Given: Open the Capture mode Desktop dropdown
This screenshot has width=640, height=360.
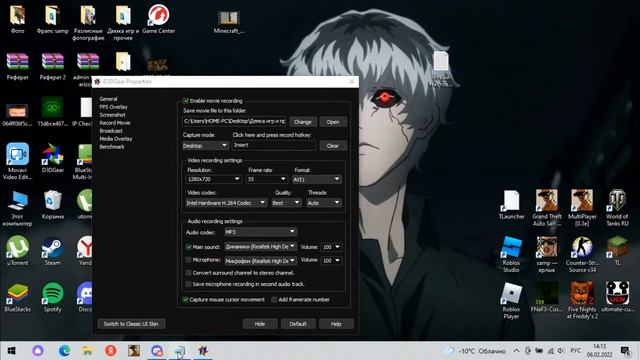Looking at the screenshot, I should click(x=205, y=146).
